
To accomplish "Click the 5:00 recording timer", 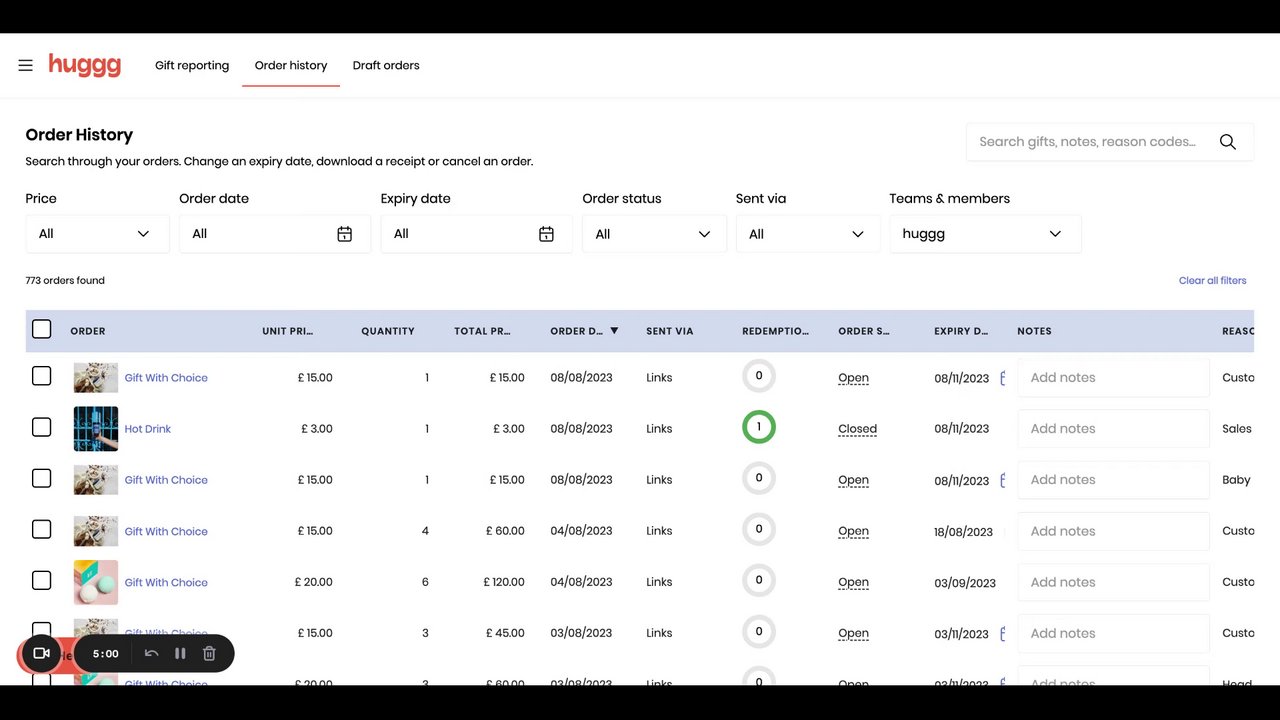I will coord(106,654).
